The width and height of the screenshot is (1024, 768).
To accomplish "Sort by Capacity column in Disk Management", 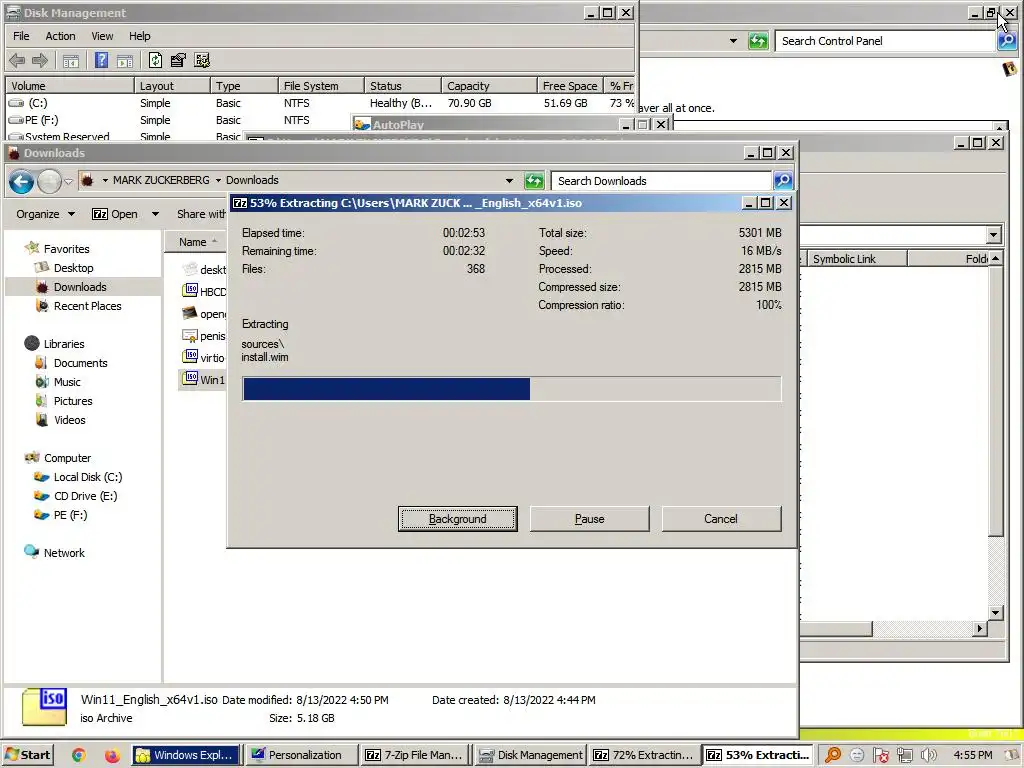I will 488,86.
